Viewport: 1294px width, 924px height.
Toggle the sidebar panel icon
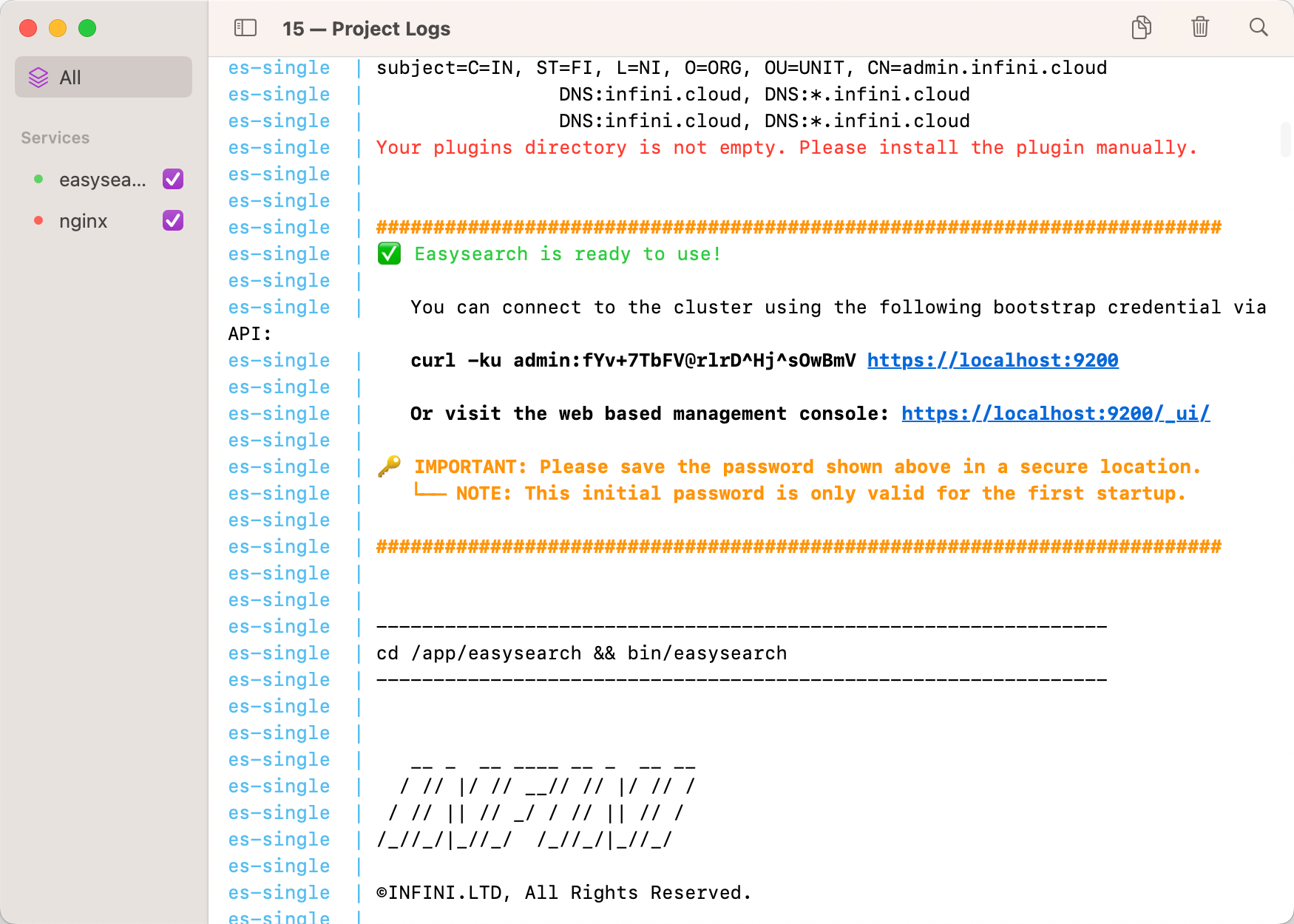click(x=245, y=28)
